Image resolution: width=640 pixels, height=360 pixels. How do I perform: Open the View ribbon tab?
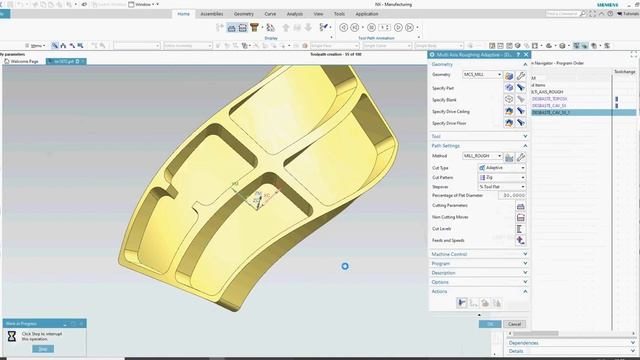tap(318, 14)
